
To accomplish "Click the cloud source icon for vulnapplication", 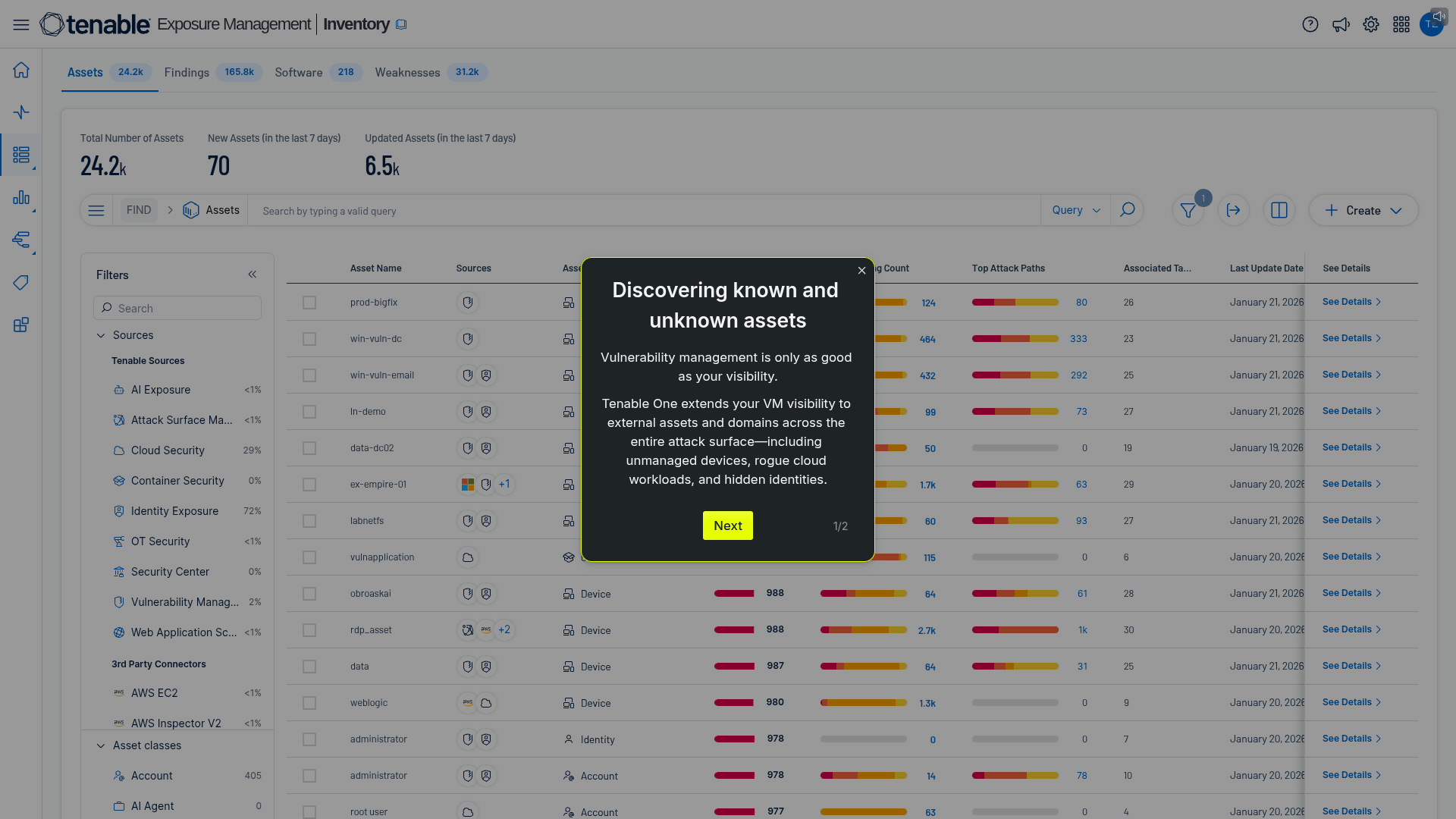I will click(x=468, y=557).
